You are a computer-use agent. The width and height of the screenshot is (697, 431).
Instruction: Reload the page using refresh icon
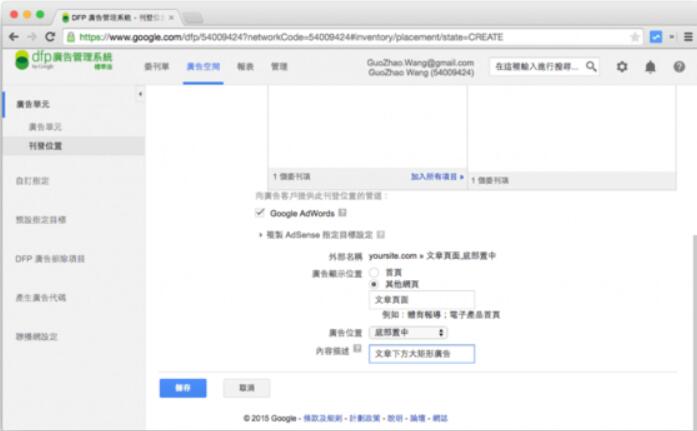pyautogui.click(x=50, y=36)
